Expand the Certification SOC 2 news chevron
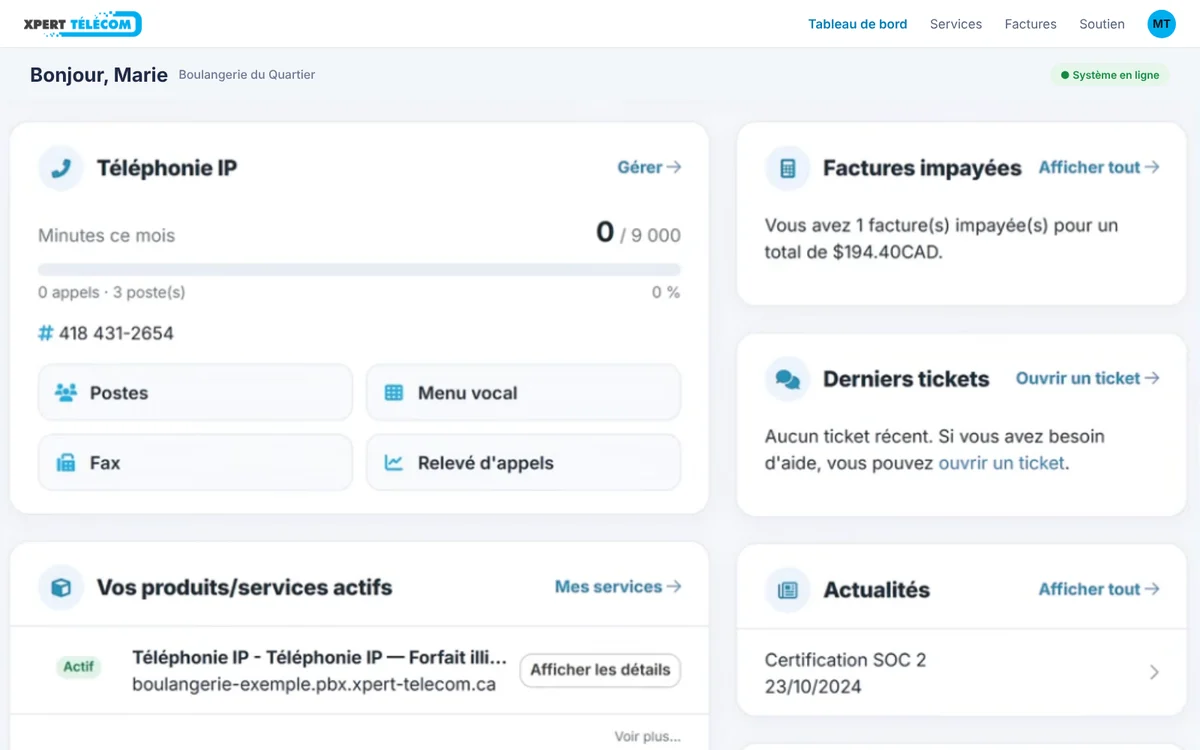Image resolution: width=1200 pixels, height=750 pixels. pos(1154,672)
